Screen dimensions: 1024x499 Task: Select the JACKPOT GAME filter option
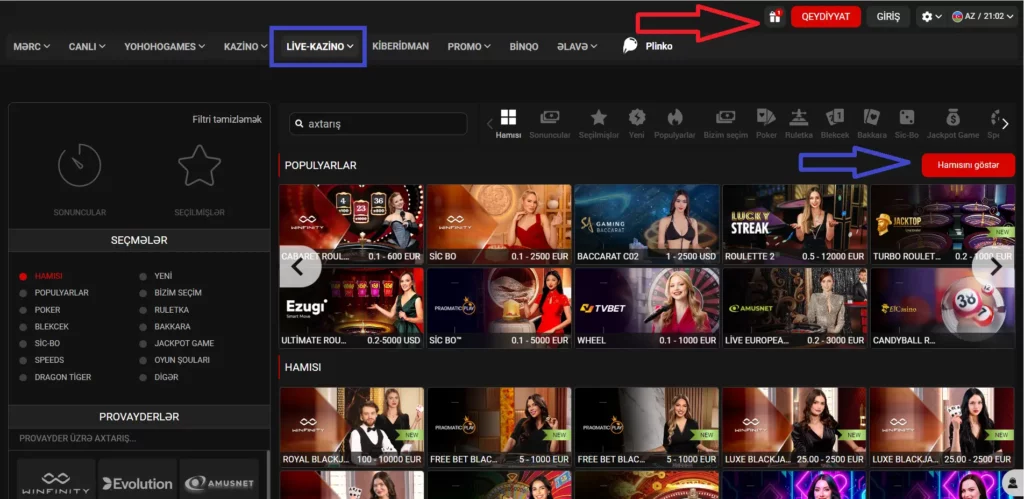[x=184, y=343]
